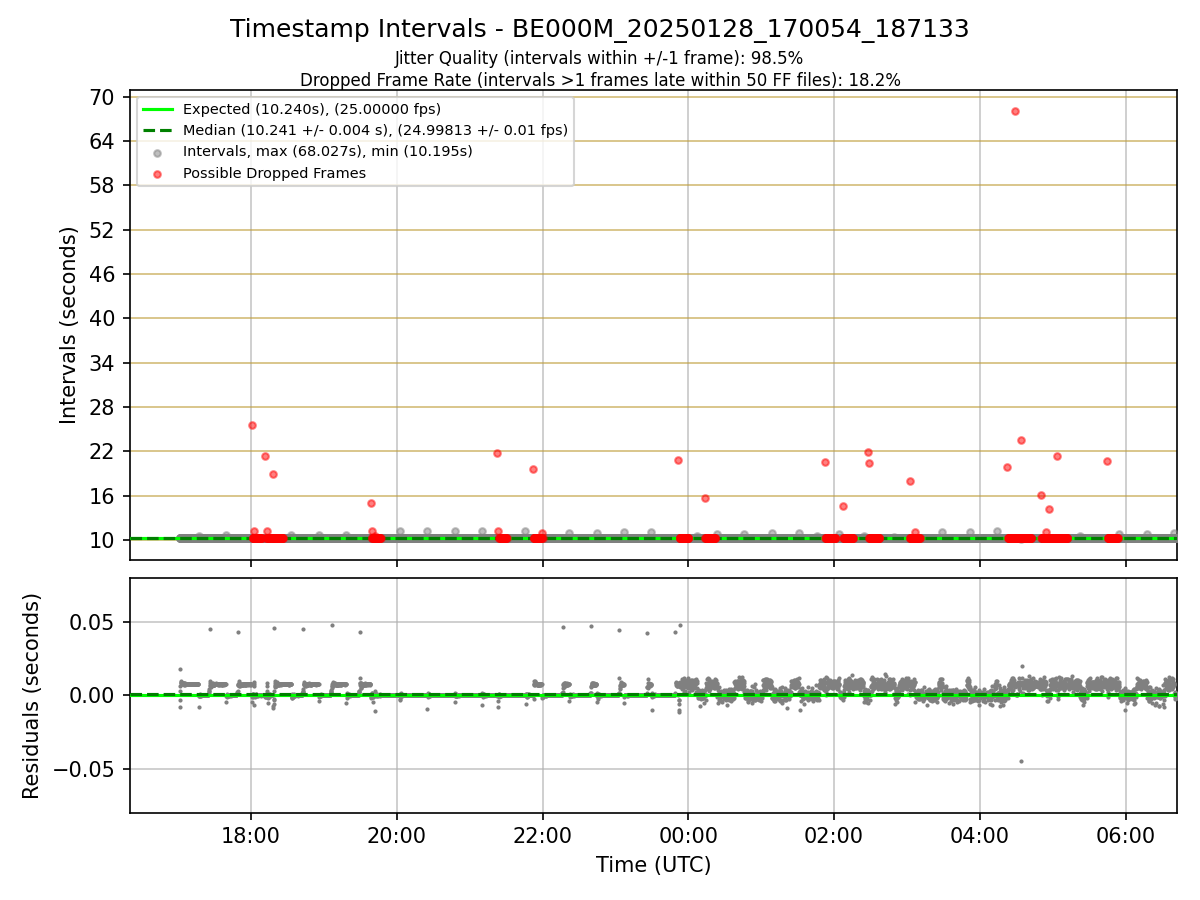Viewport: 1200px width, 900px height.
Task: Click the 20:00 time tick label
Action: pos(397,836)
